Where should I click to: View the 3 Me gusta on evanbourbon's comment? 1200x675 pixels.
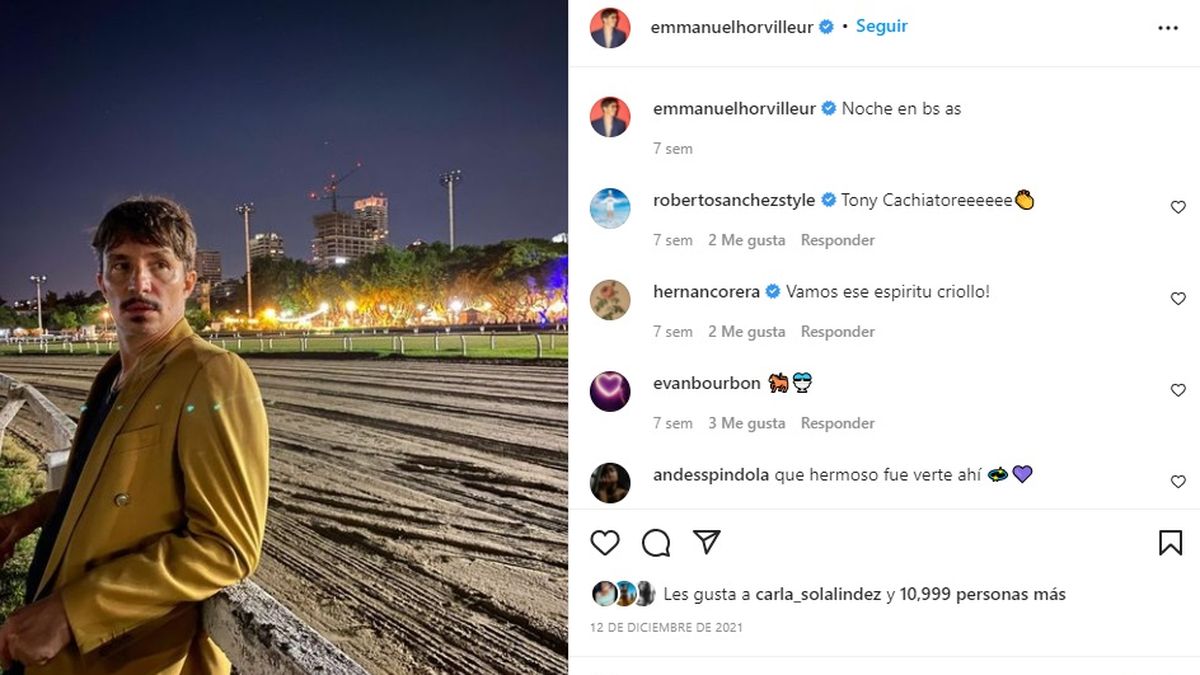747,423
